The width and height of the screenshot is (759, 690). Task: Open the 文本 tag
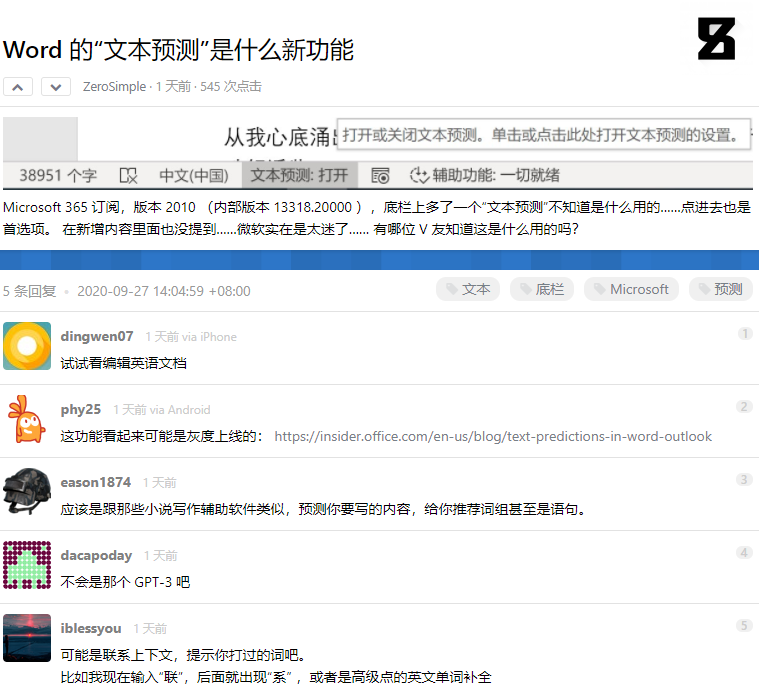[468, 290]
